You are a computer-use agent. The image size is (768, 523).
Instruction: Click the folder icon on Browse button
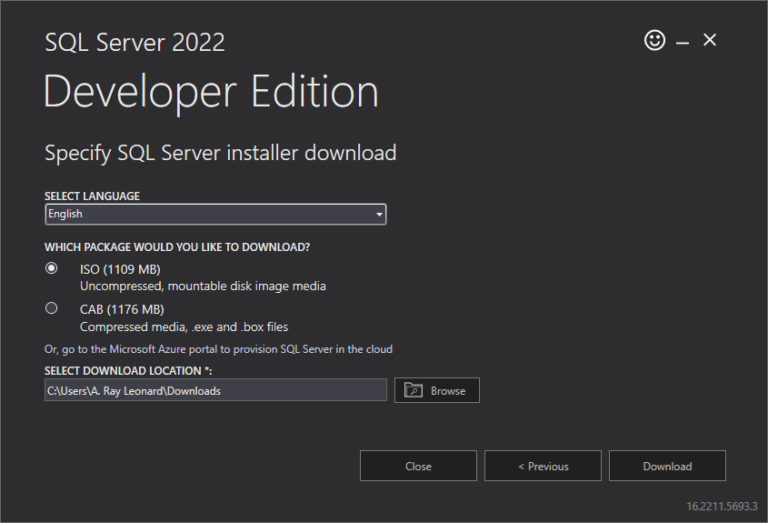tap(413, 390)
